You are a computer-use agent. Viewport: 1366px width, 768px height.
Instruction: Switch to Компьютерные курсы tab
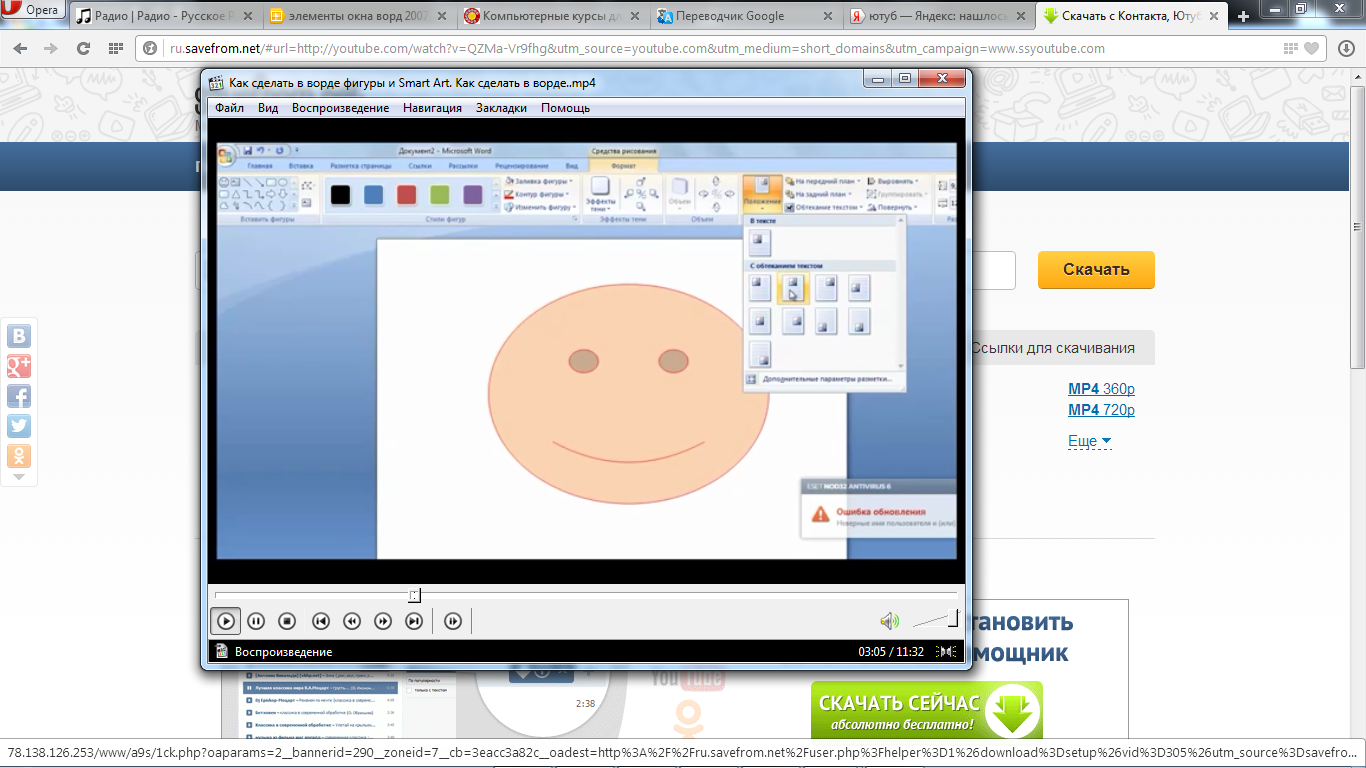pos(552,16)
